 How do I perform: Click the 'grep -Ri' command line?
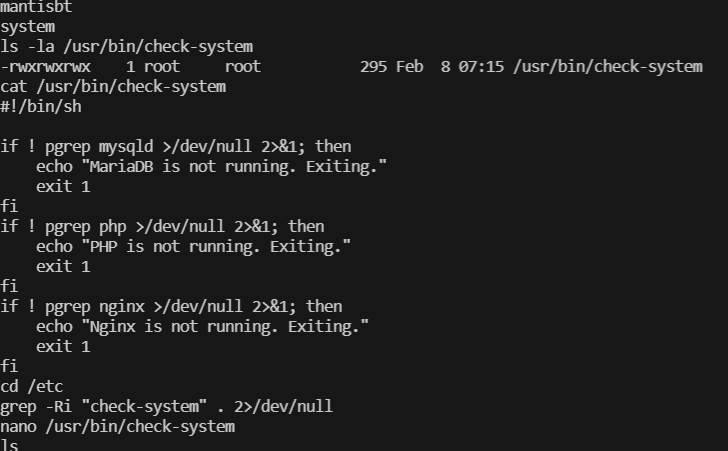click(x=166, y=407)
